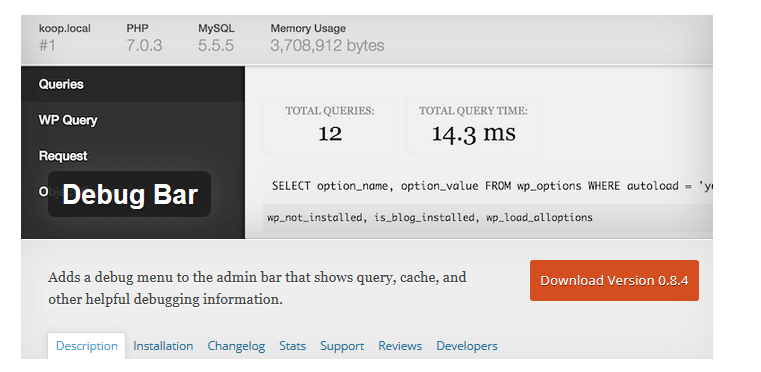Click the koop.local #1 site label
761x372 pixels.
coord(65,37)
